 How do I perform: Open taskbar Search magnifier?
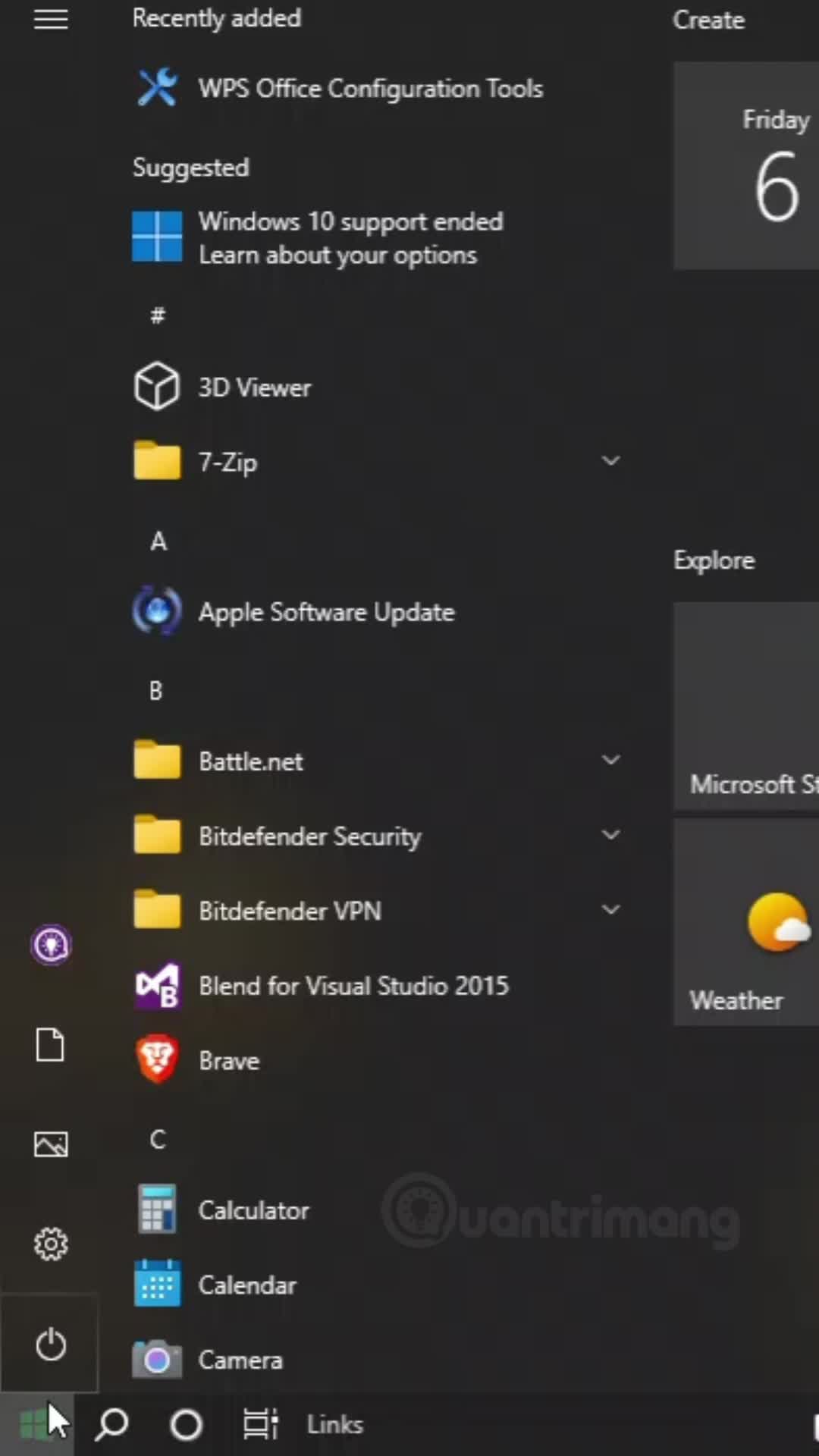111,1424
